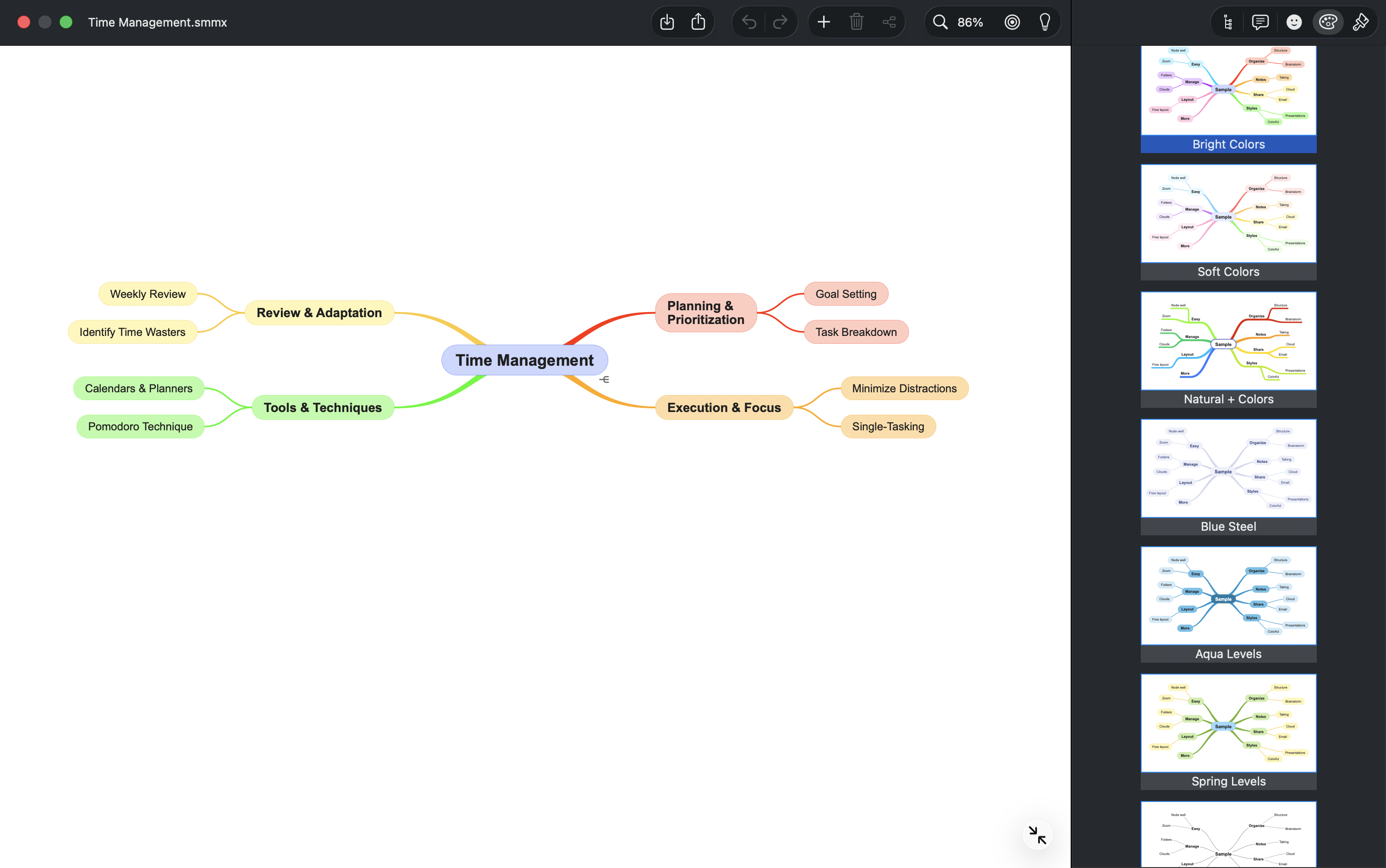1386x868 pixels.
Task: Open the brush customization panel
Action: pyautogui.click(x=1360, y=22)
